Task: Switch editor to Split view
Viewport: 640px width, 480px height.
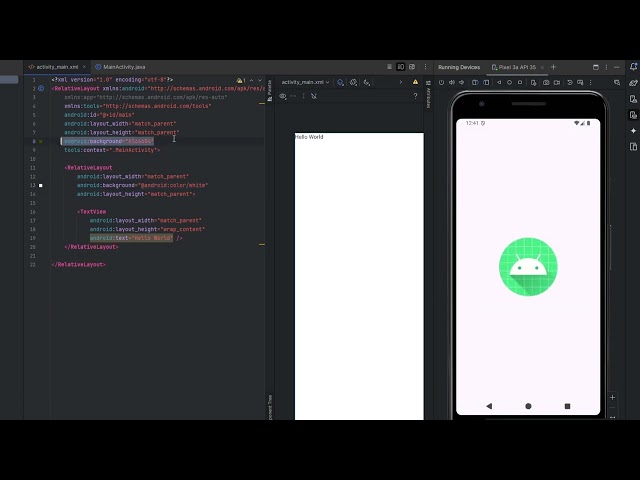Action: [401, 67]
